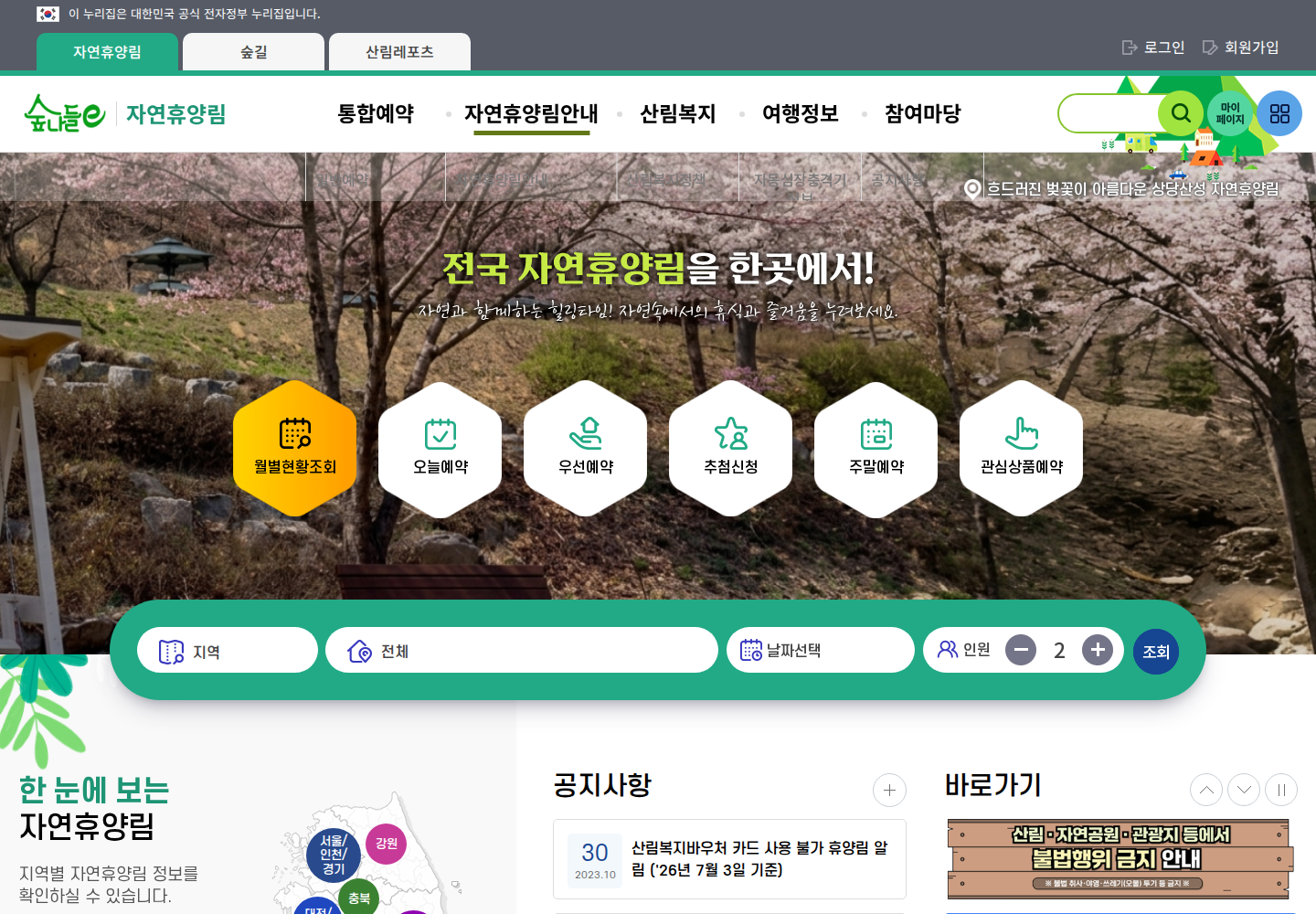Open the 통합예약 menu
This screenshot has width=1316, height=914.
pos(376,114)
